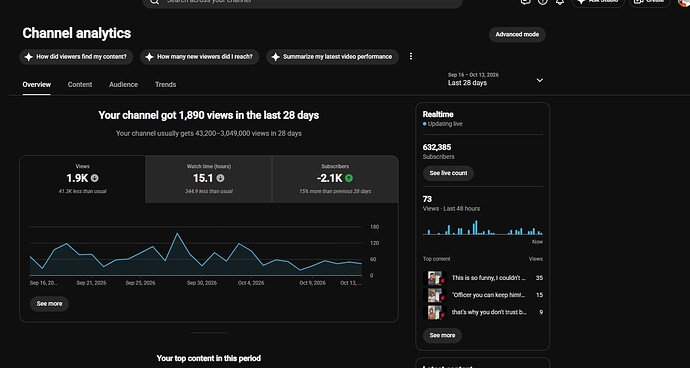690x368 pixels.
Task: Click the '41.3K less than usual' note
Action: pyautogui.click(x=82, y=191)
